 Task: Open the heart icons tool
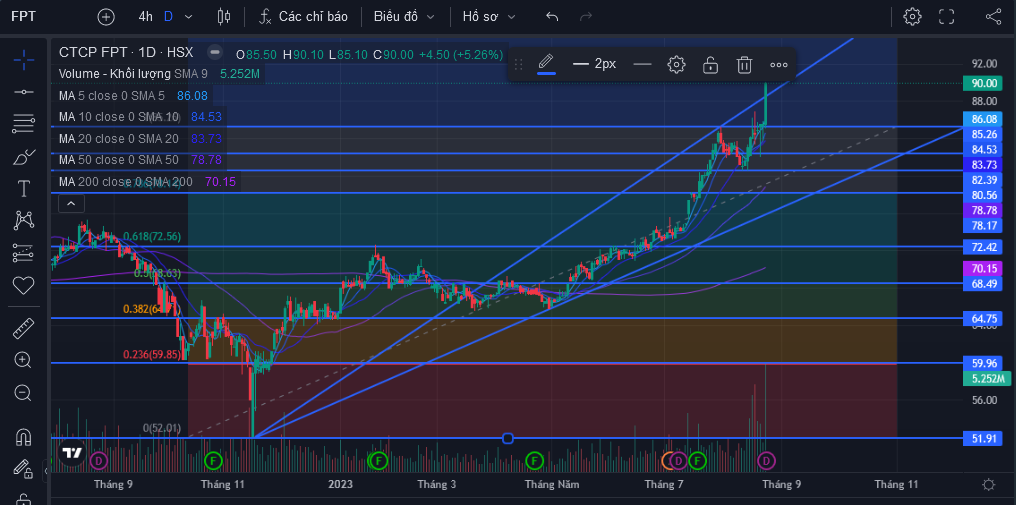click(24, 285)
